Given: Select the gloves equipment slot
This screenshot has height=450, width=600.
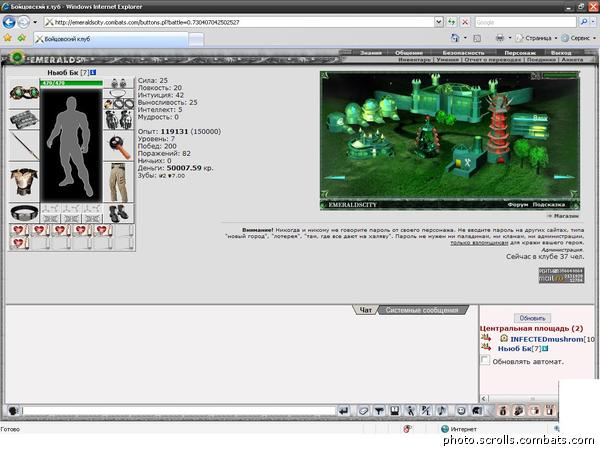Looking at the screenshot, I should (119, 120).
